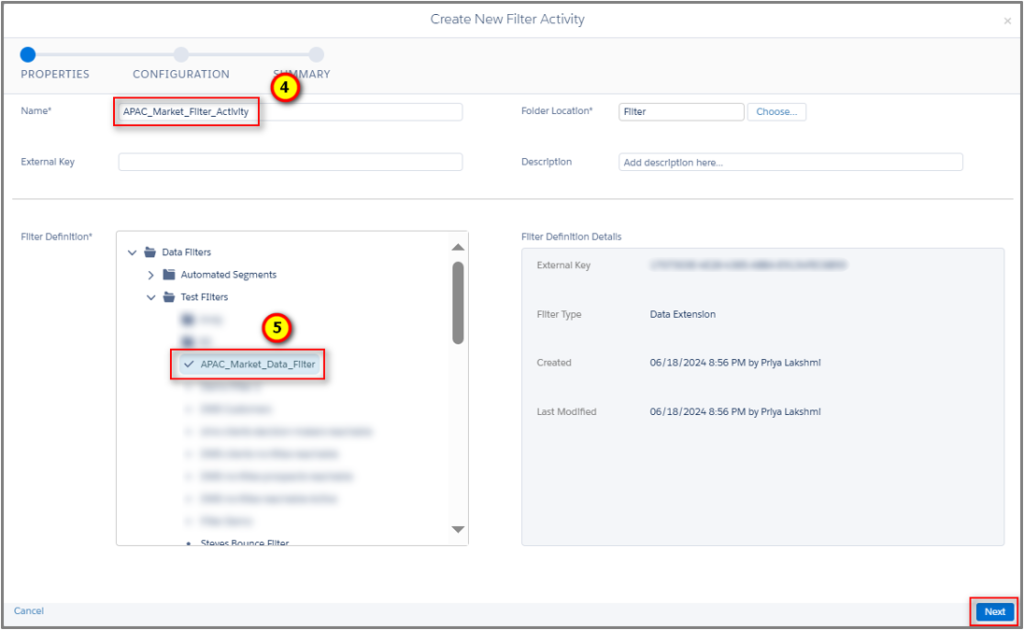Close the Create New Filter Activity dialog
Screen dimensions: 1024x630
pyautogui.click(x=1007, y=21)
